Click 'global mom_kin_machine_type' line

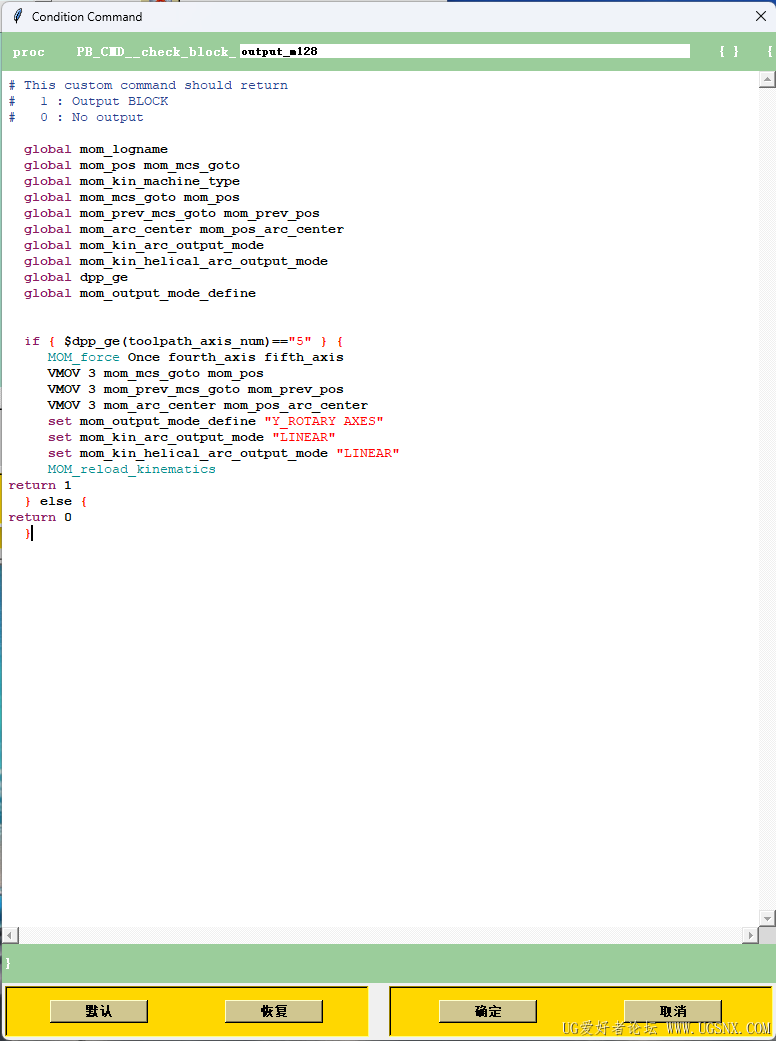coord(131,181)
